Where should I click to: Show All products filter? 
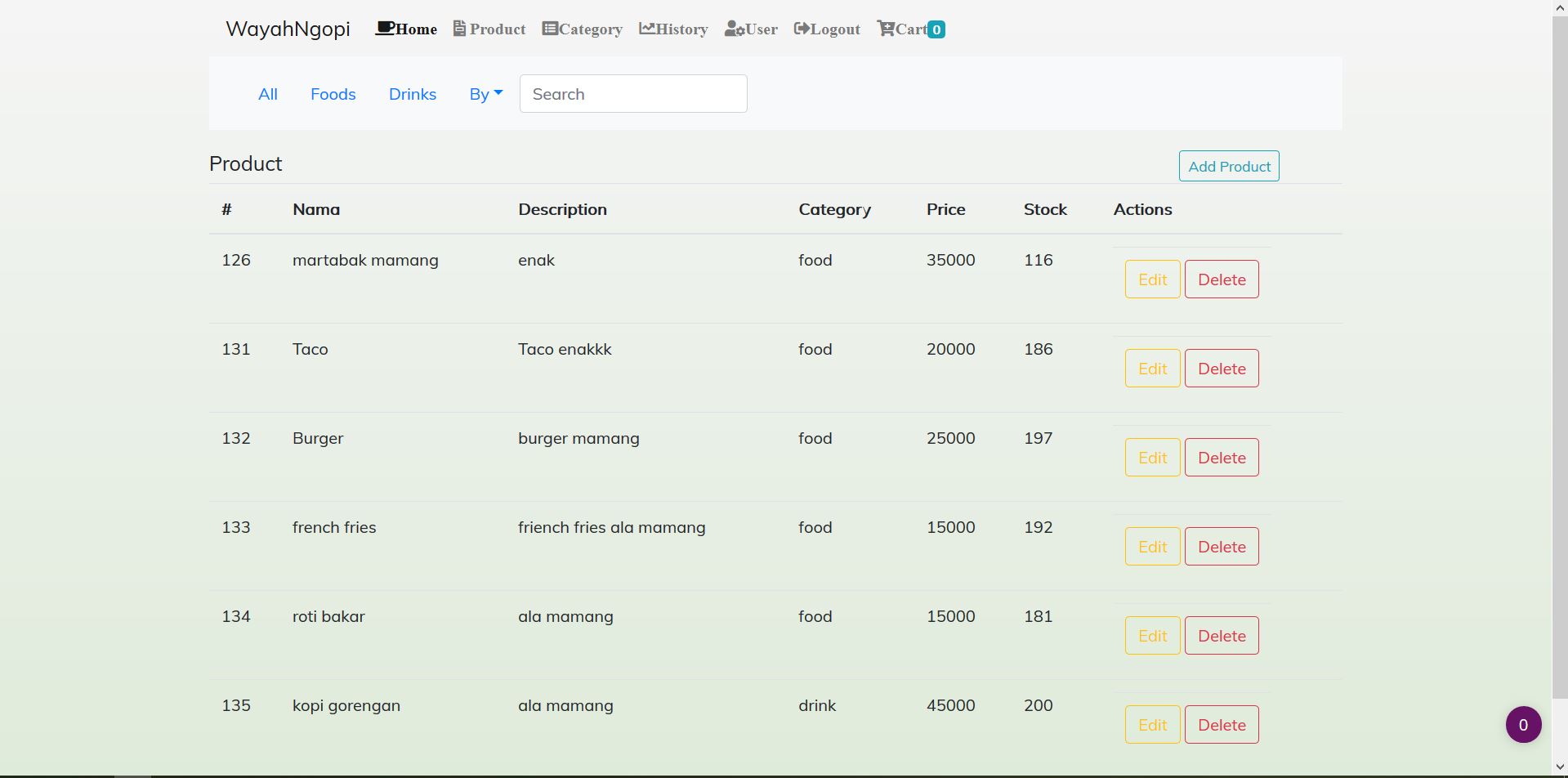268,94
